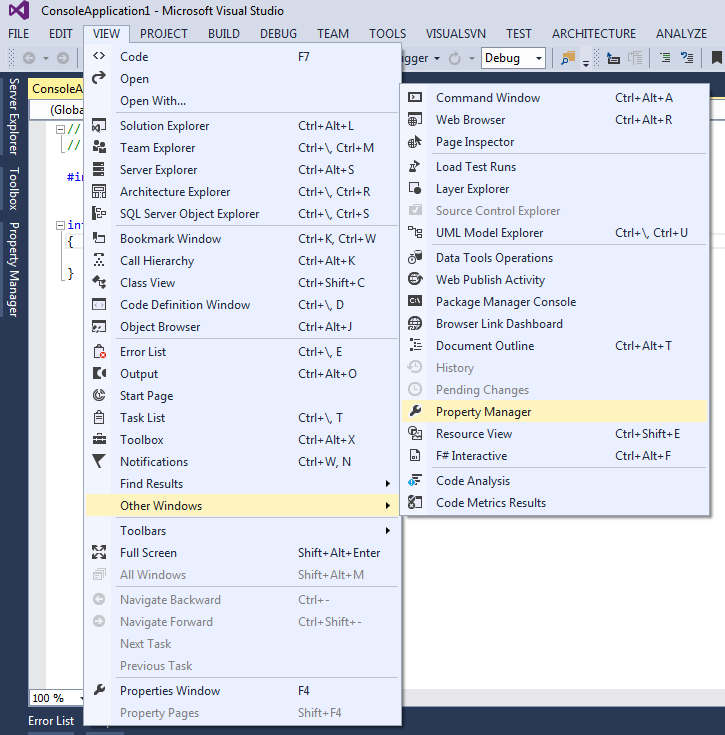Click the UML Model Explorer icon
The height and width of the screenshot is (735, 725).
(x=415, y=232)
